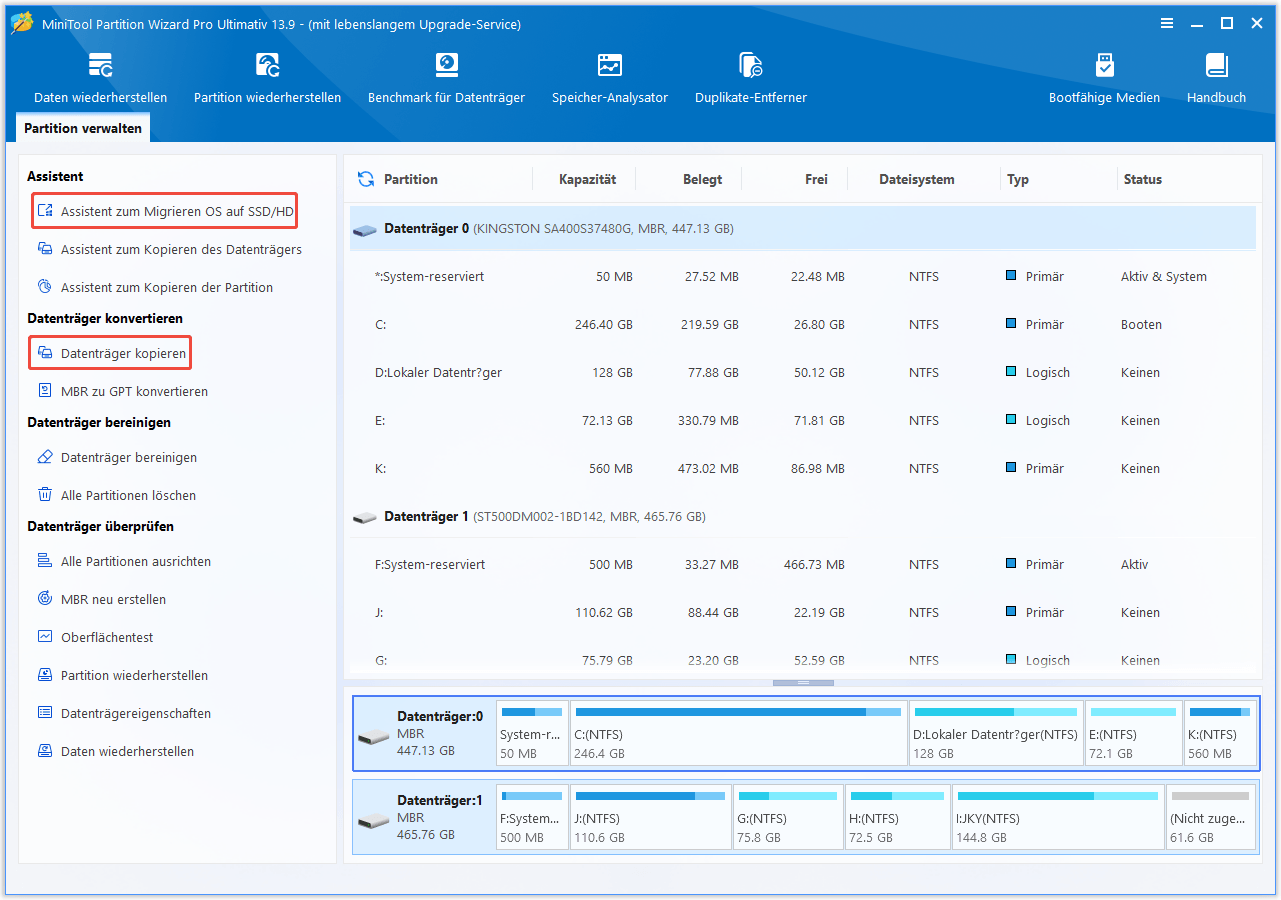Select the H:(NTFS) 72.5 GB block
1281x900 pixels.
pos(897,817)
